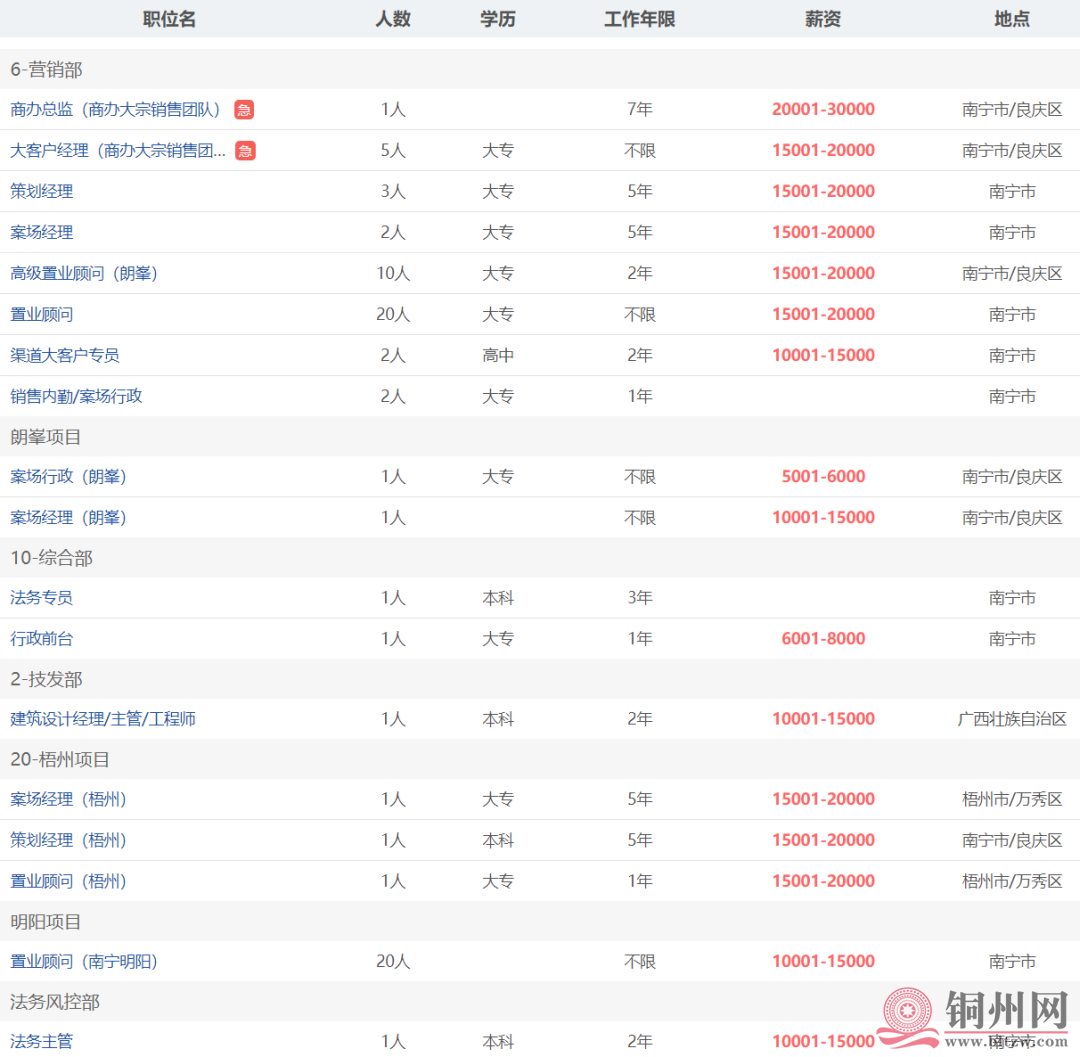Viewport: 1080px width, 1057px height.
Task: Click urgent badge beside 大客户经理 job
Action: [245, 151]
